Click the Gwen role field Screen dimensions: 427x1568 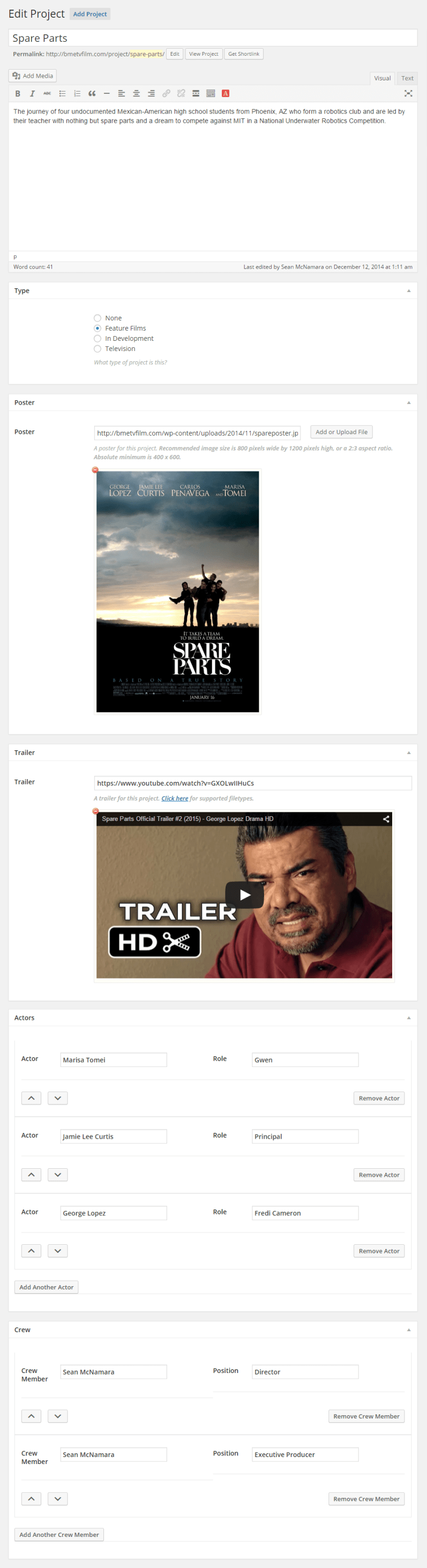point(305,1060)
